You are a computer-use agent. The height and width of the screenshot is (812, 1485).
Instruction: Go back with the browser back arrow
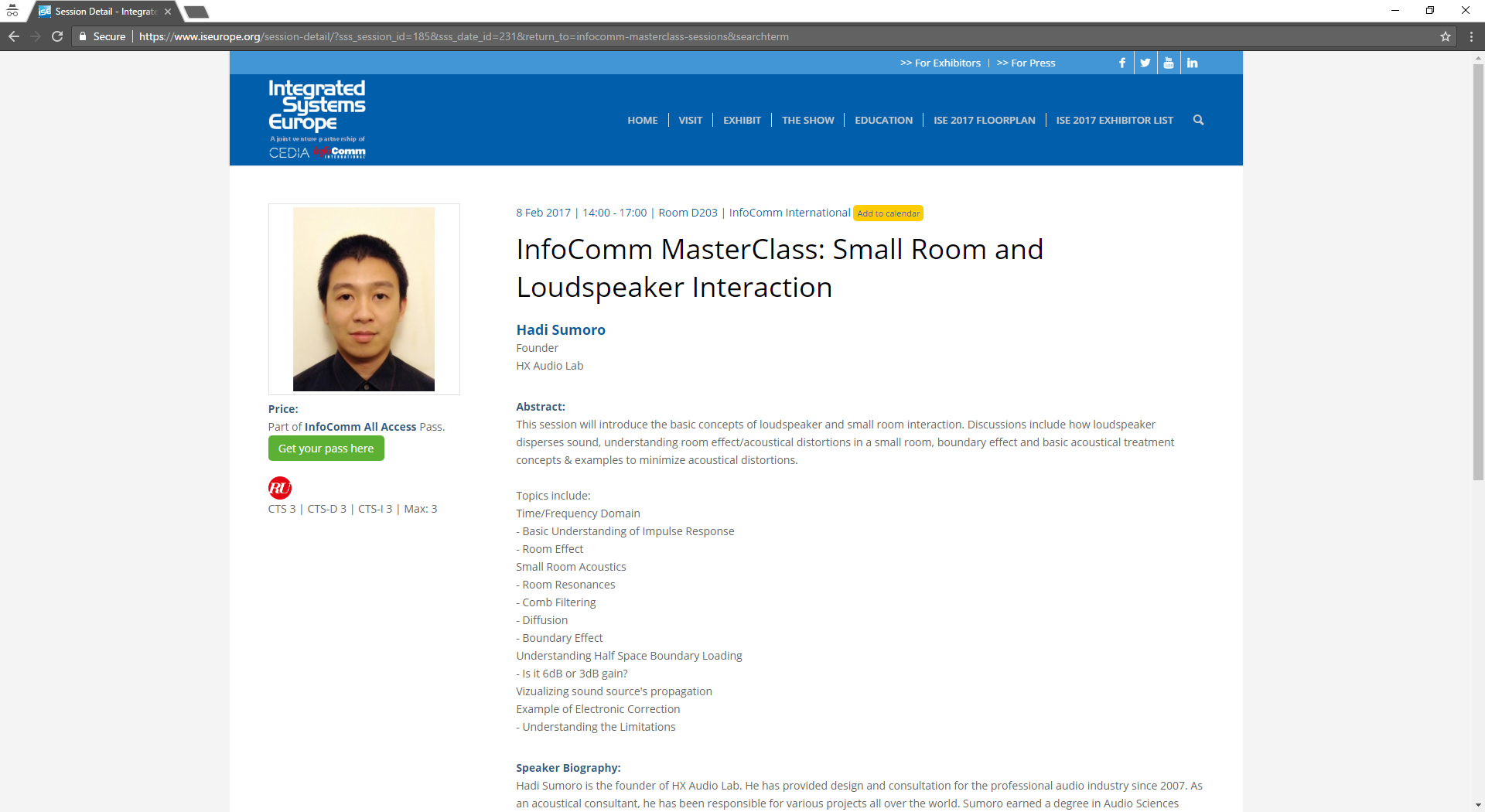coord(14,36)
